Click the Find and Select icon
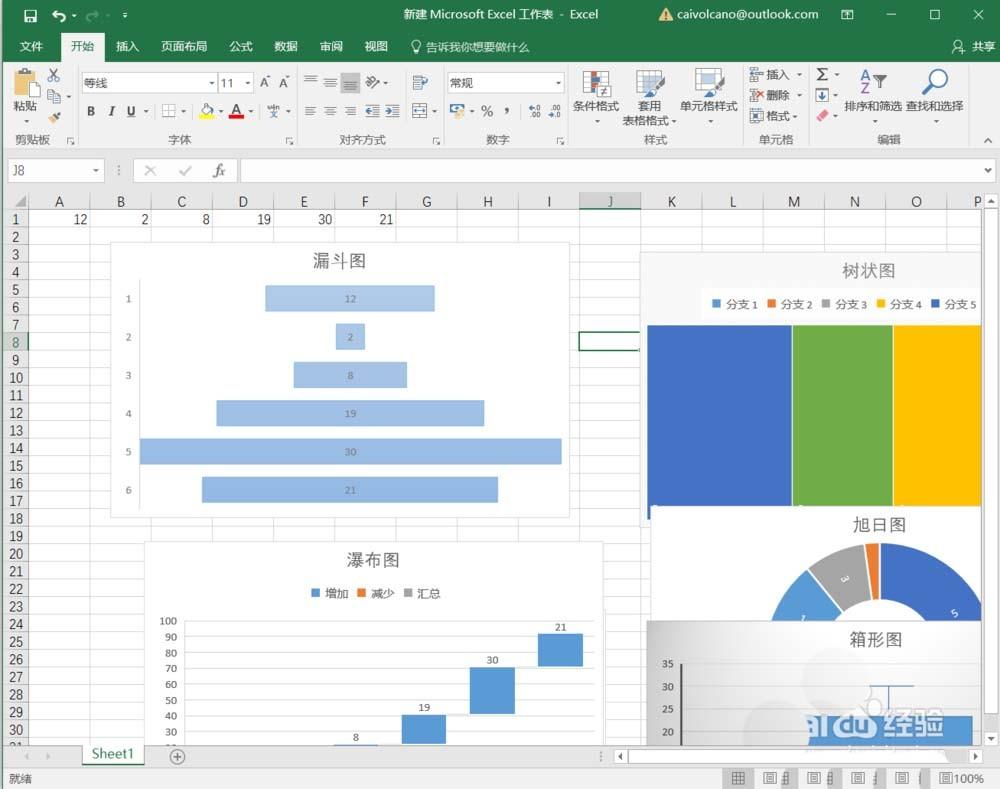This screenshot has height=789, width=1000. [934, 95]
